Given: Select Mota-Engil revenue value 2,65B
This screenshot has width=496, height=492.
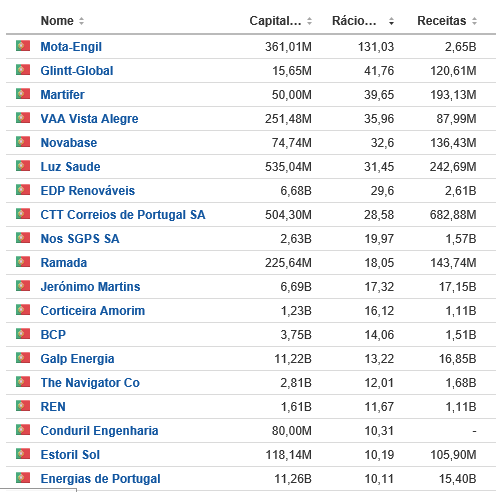Looking at the screenshot, I should (461, 47).
